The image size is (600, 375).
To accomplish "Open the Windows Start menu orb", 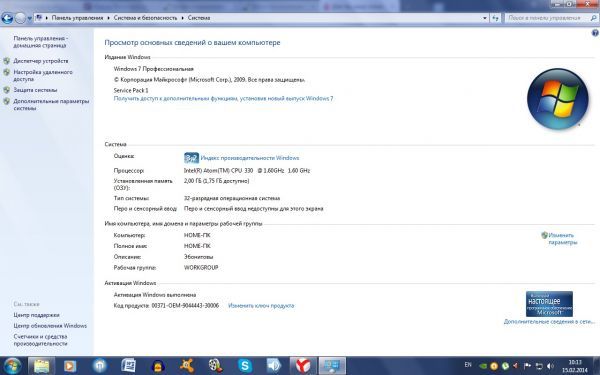I will point(12,366).
